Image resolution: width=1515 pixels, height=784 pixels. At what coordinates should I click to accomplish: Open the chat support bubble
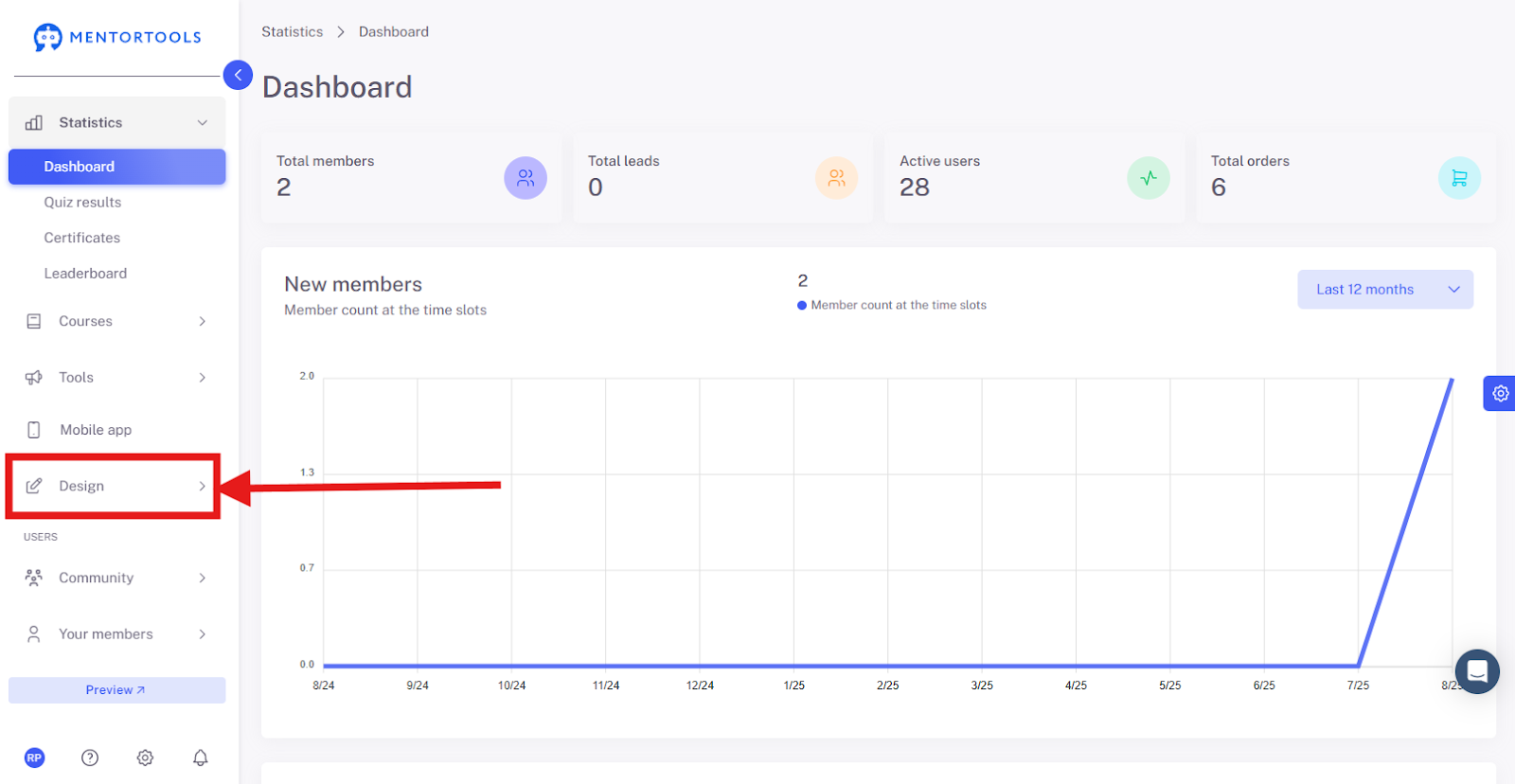pyautogui.click(x=1477, y=671)
